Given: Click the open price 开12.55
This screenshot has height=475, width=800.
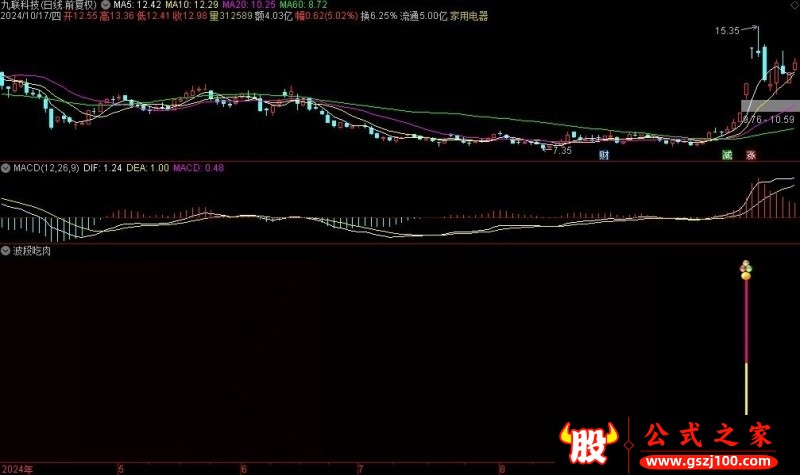Looking at the screenshot, I should [x=81, y=16].
